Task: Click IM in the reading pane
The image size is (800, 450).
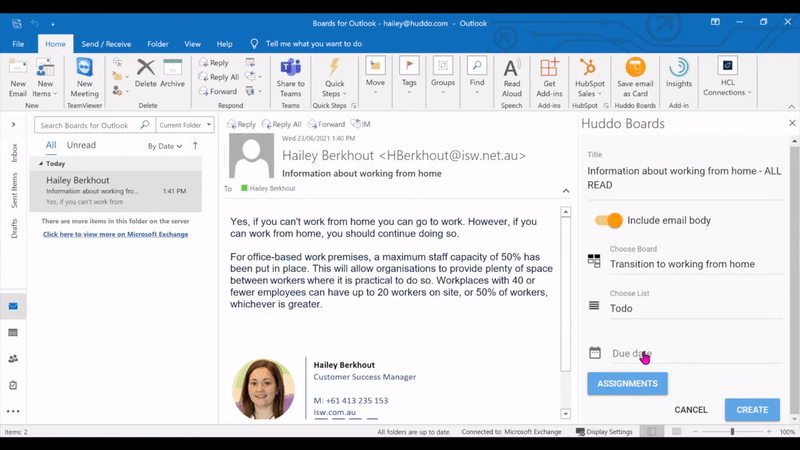Action: [361, 124]
